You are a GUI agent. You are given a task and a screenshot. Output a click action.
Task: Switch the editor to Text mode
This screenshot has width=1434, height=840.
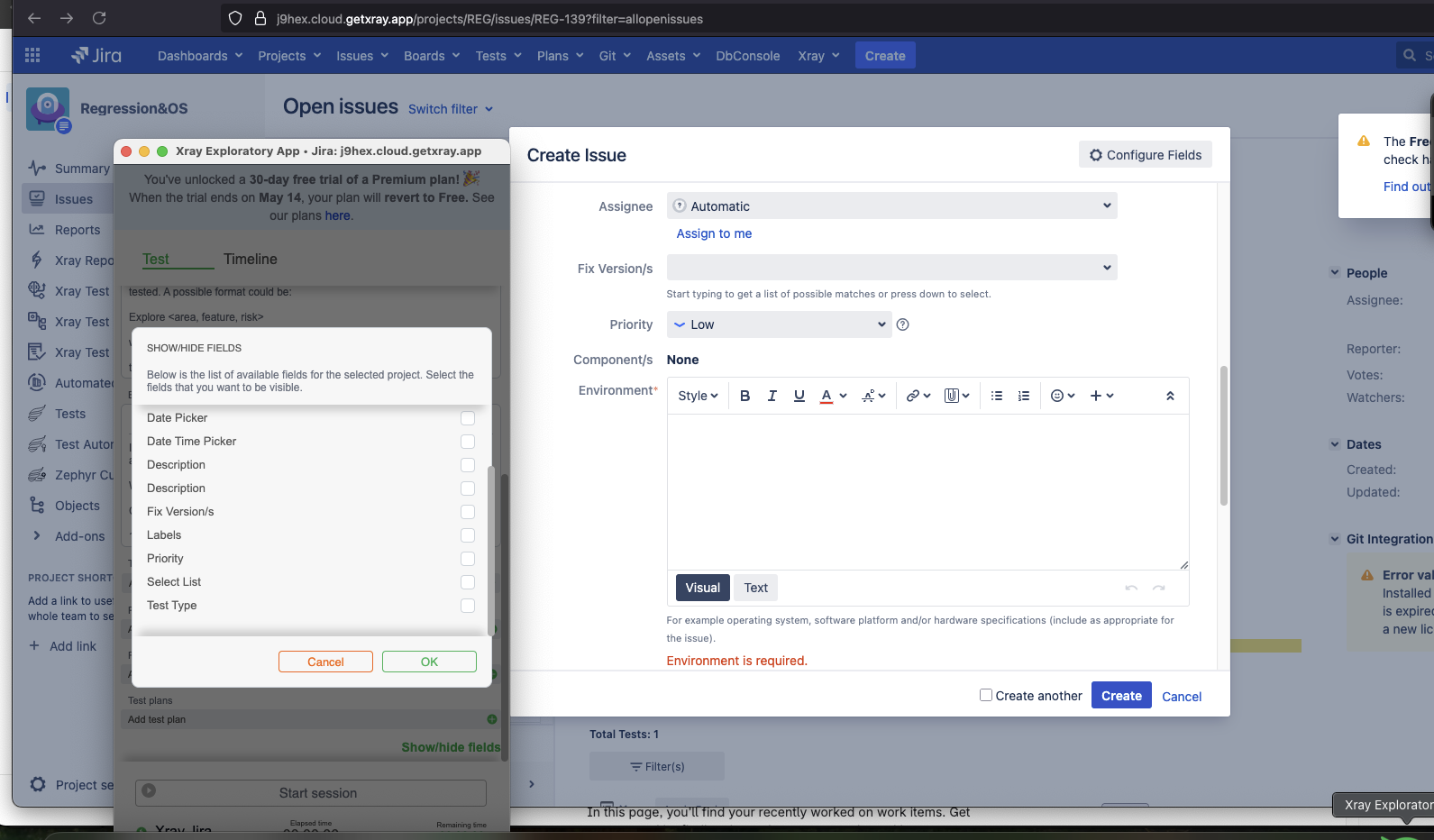(x=756, y=588)
